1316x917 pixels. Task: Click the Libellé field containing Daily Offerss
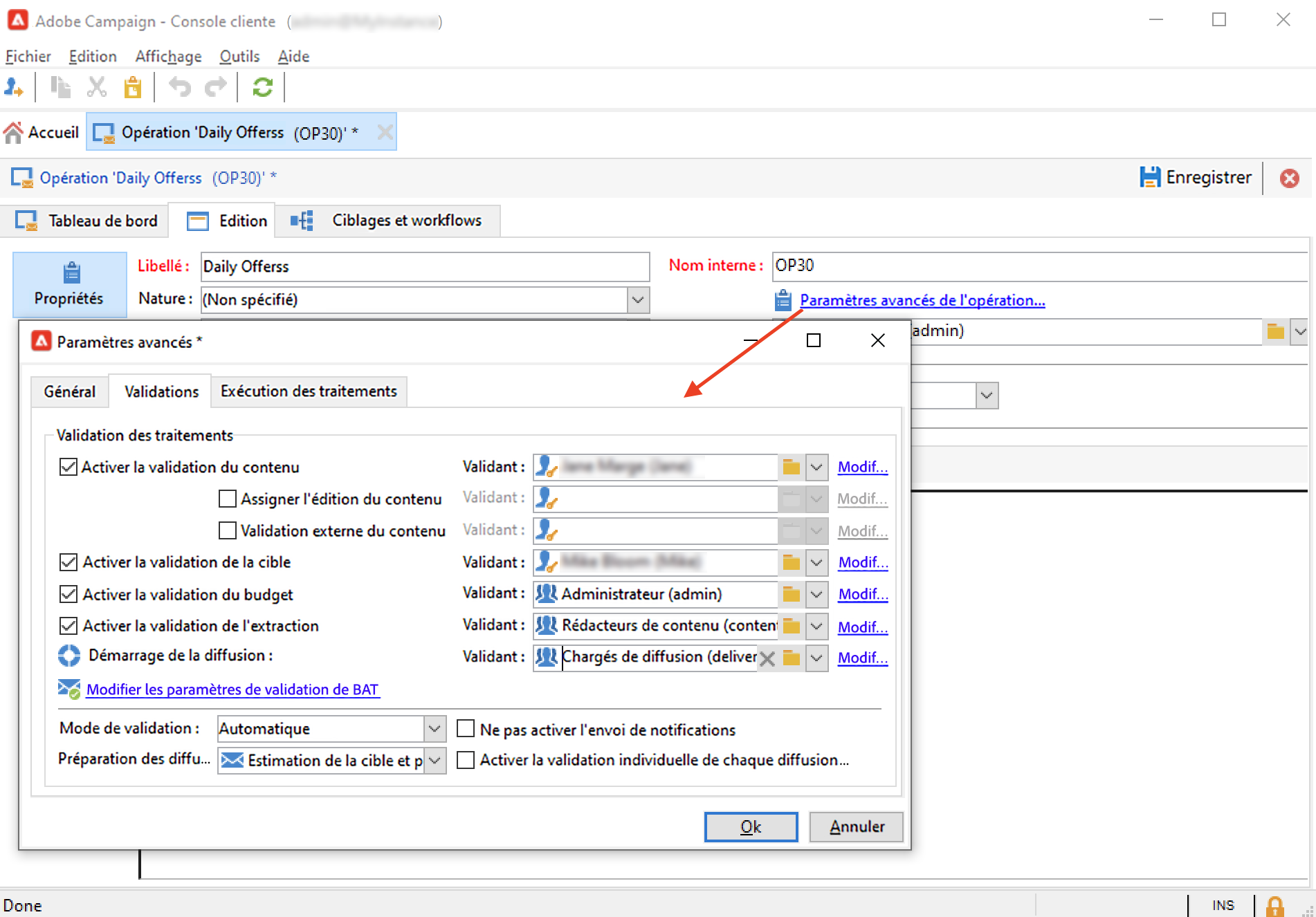tap(425, 267)
